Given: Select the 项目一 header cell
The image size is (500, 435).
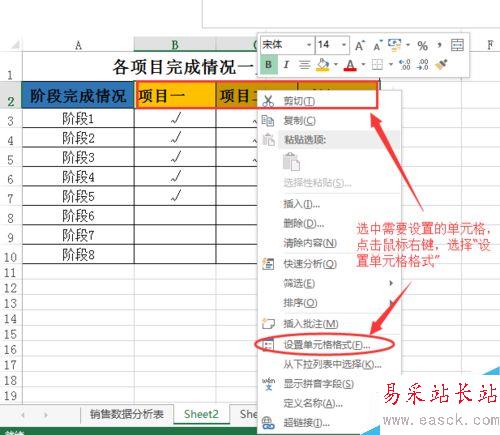Looking at the screenshot, I should point(175,95).
